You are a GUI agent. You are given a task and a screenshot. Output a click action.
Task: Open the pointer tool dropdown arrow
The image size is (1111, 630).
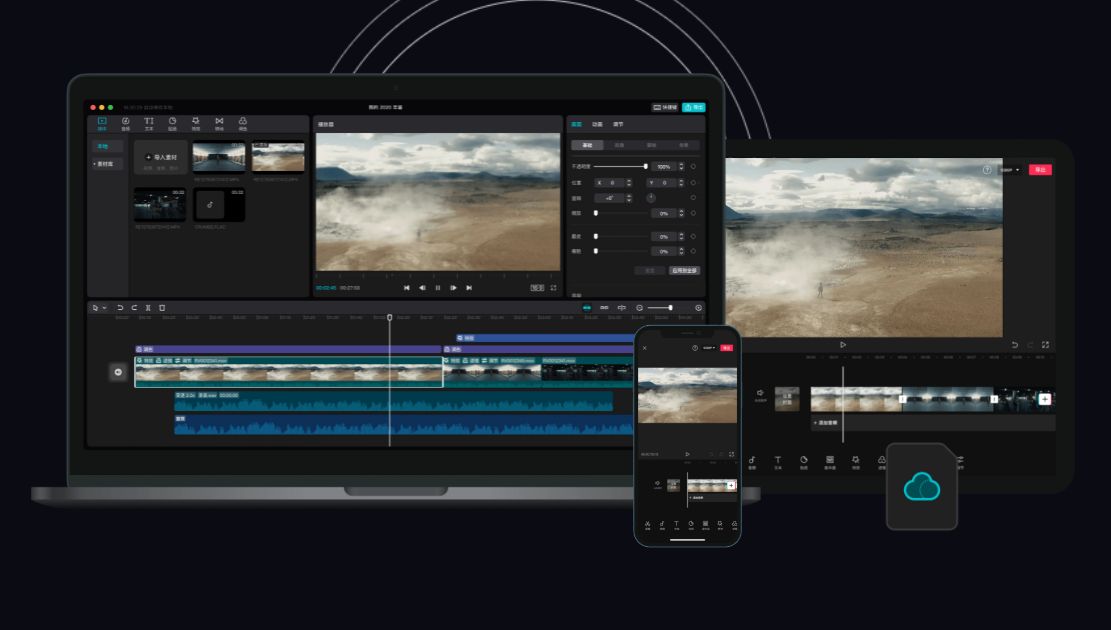click(x=104, y=308)
